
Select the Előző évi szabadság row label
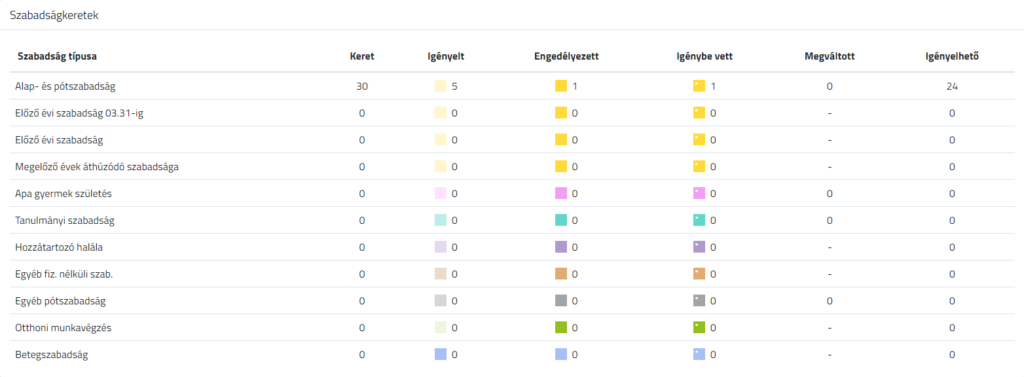(59, 140)
